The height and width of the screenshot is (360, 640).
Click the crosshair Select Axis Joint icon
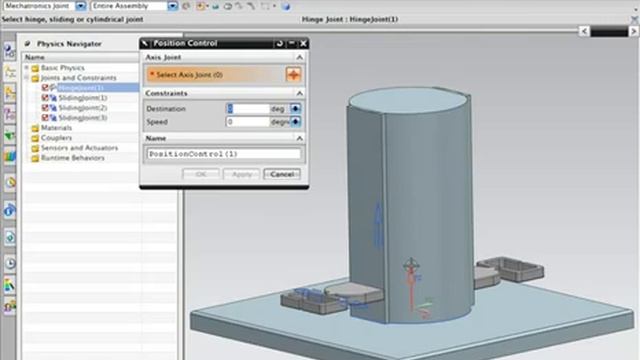click(293, 75)
